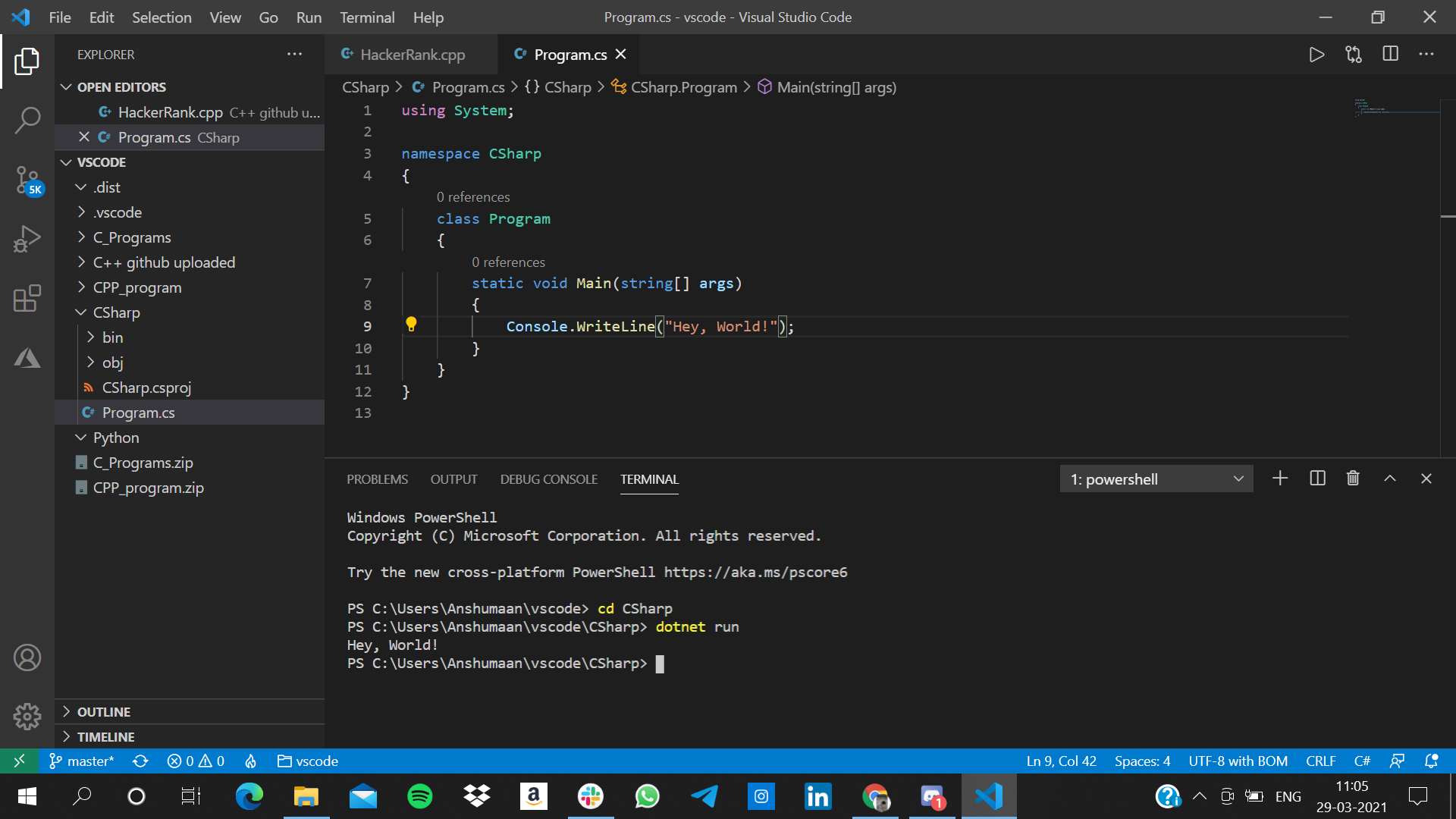Click the lightbulb code action icon
Screen dimensions: 1456x819
[x=411, y=325]
